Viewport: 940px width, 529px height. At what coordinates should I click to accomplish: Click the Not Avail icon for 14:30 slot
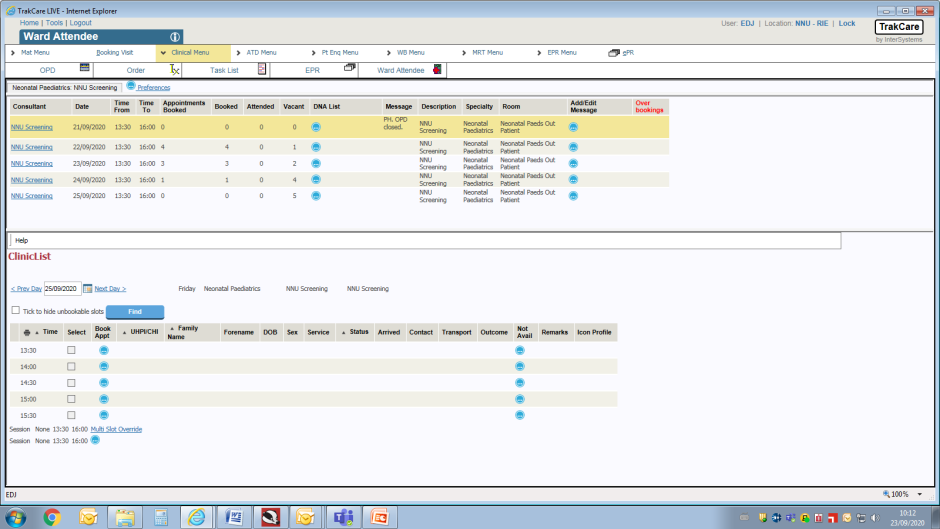point(519,383)
